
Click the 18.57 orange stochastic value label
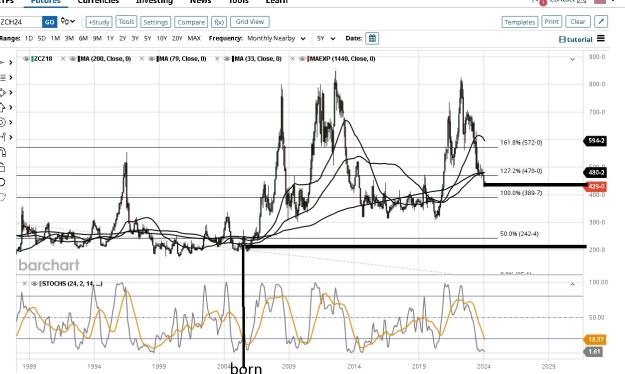[594, 340]
